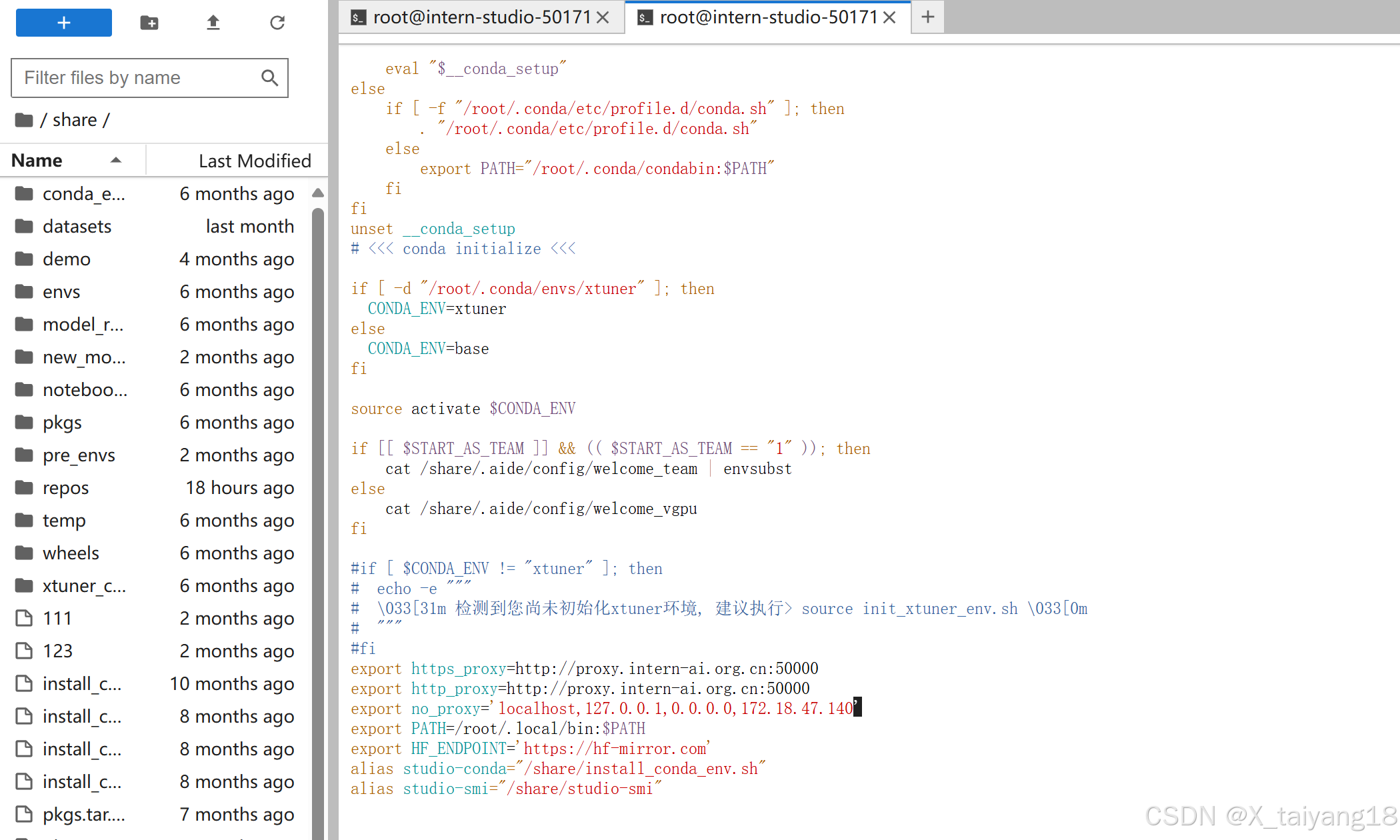Image resolution: width=1400 pixels, height=840 pixels.
Task: Click the share breadcrumb link
Action: coord(75,120)
